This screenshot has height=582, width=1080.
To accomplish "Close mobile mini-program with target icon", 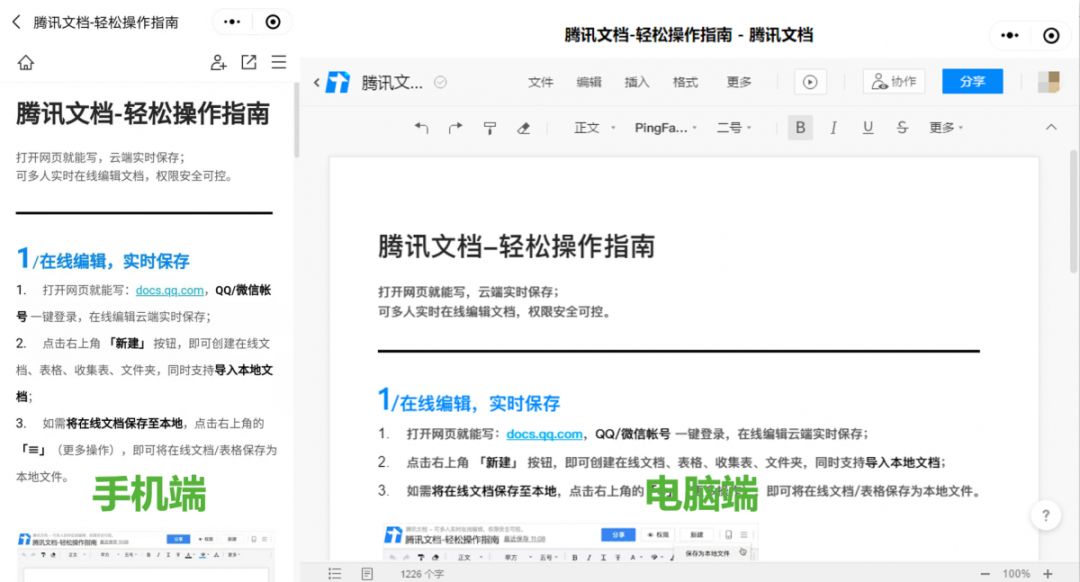I will [273, 22].
